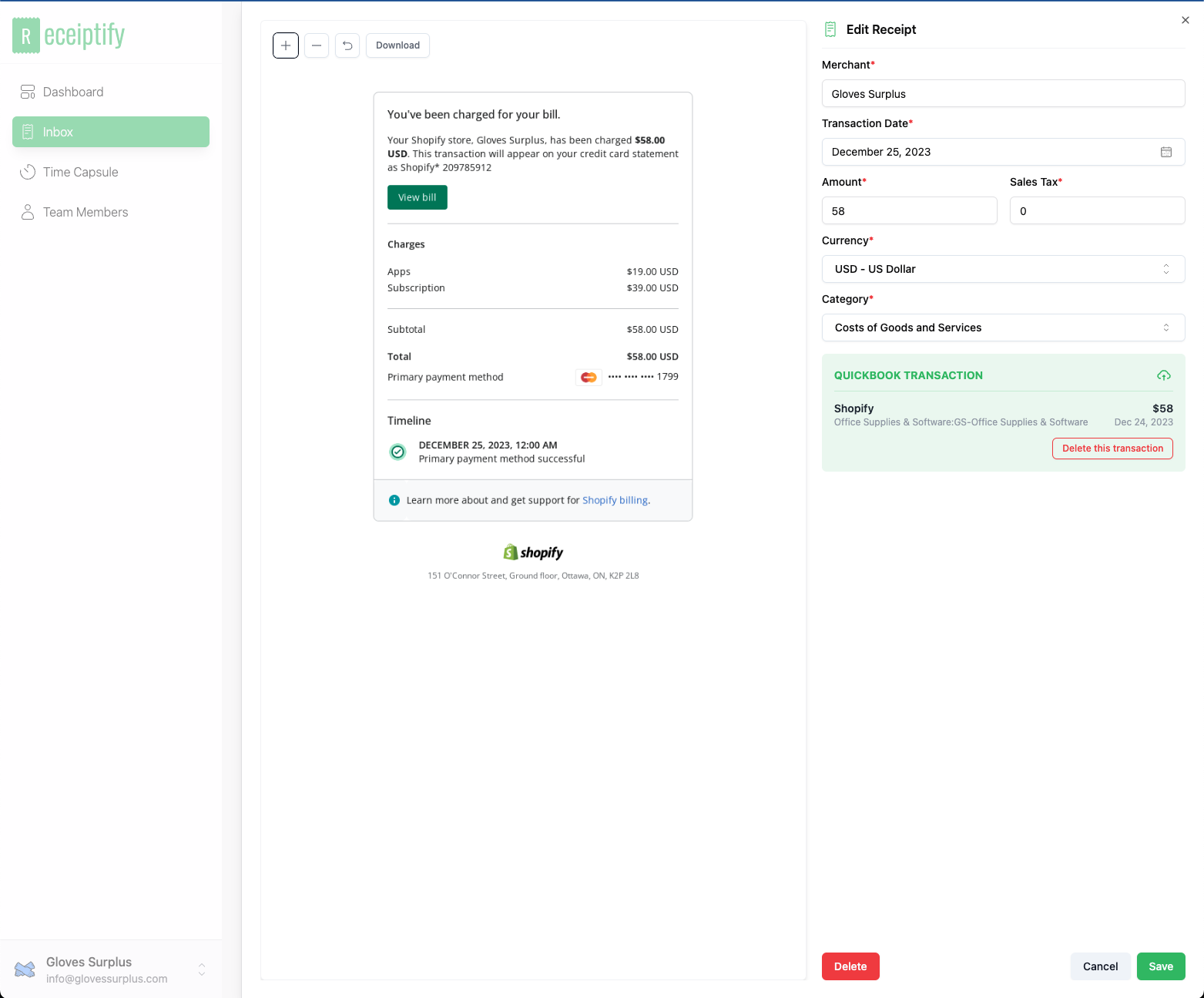The height and width of the screenshot is (998, 1204).
Task: Click View bill in the receipt
Action: click(x=418, y=197)
